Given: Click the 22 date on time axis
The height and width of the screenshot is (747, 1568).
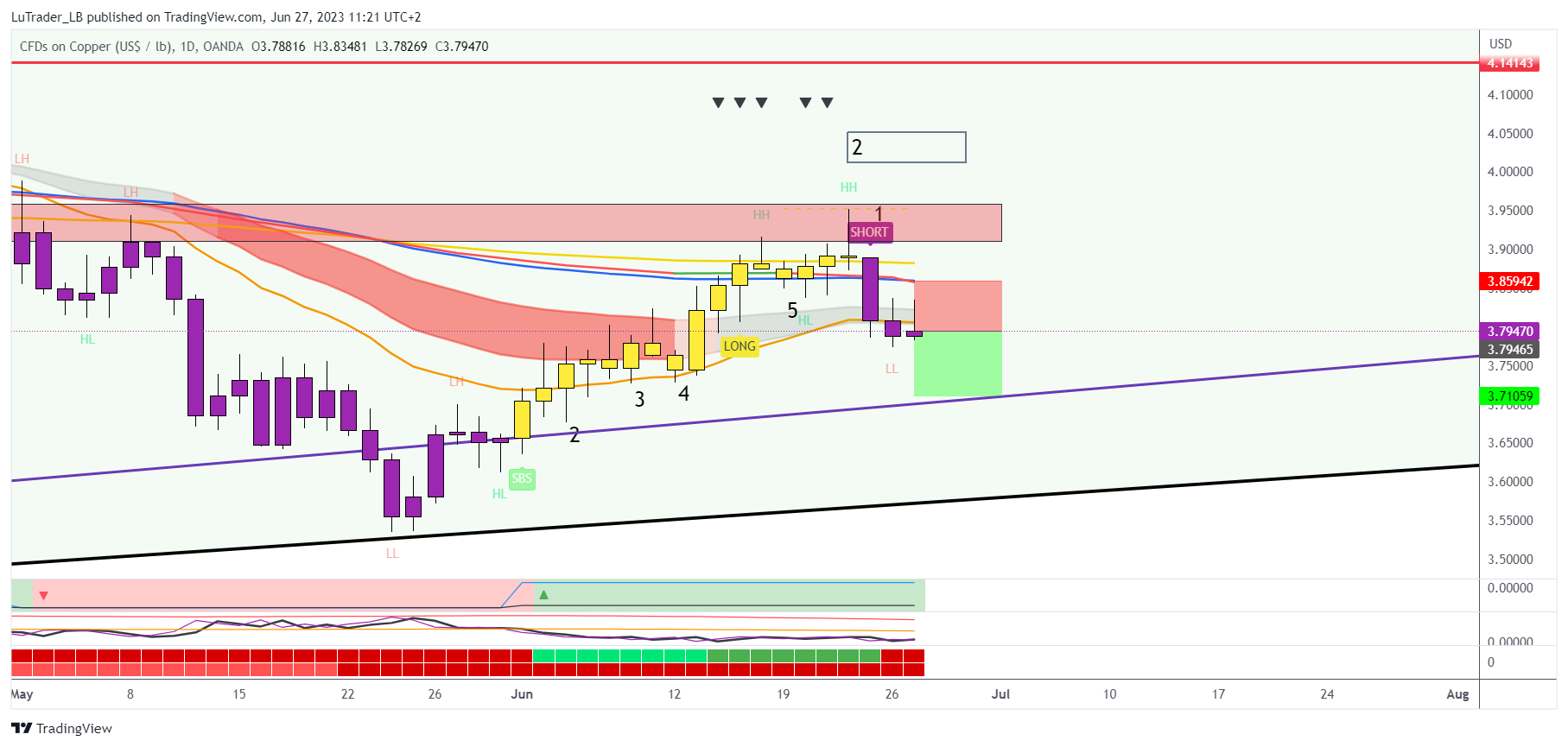Looking at the screenshot, I should (x=347, y=694).
